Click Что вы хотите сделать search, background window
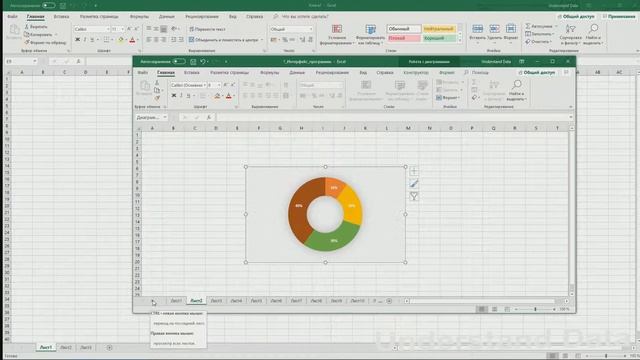Viewport: 640px width, 360px height. click(304, 17)
